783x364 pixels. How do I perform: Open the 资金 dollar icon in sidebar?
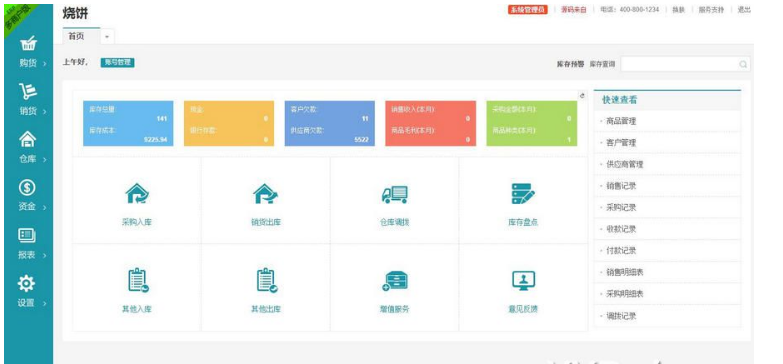pyautogui.click(x=27, y=187)
